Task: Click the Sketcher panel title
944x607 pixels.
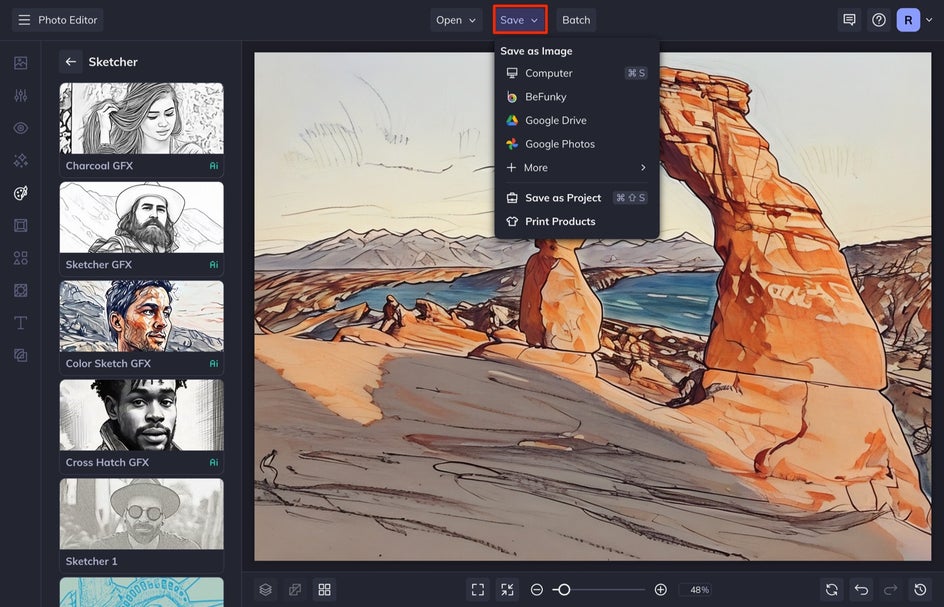Action: [x=113, y=61]
